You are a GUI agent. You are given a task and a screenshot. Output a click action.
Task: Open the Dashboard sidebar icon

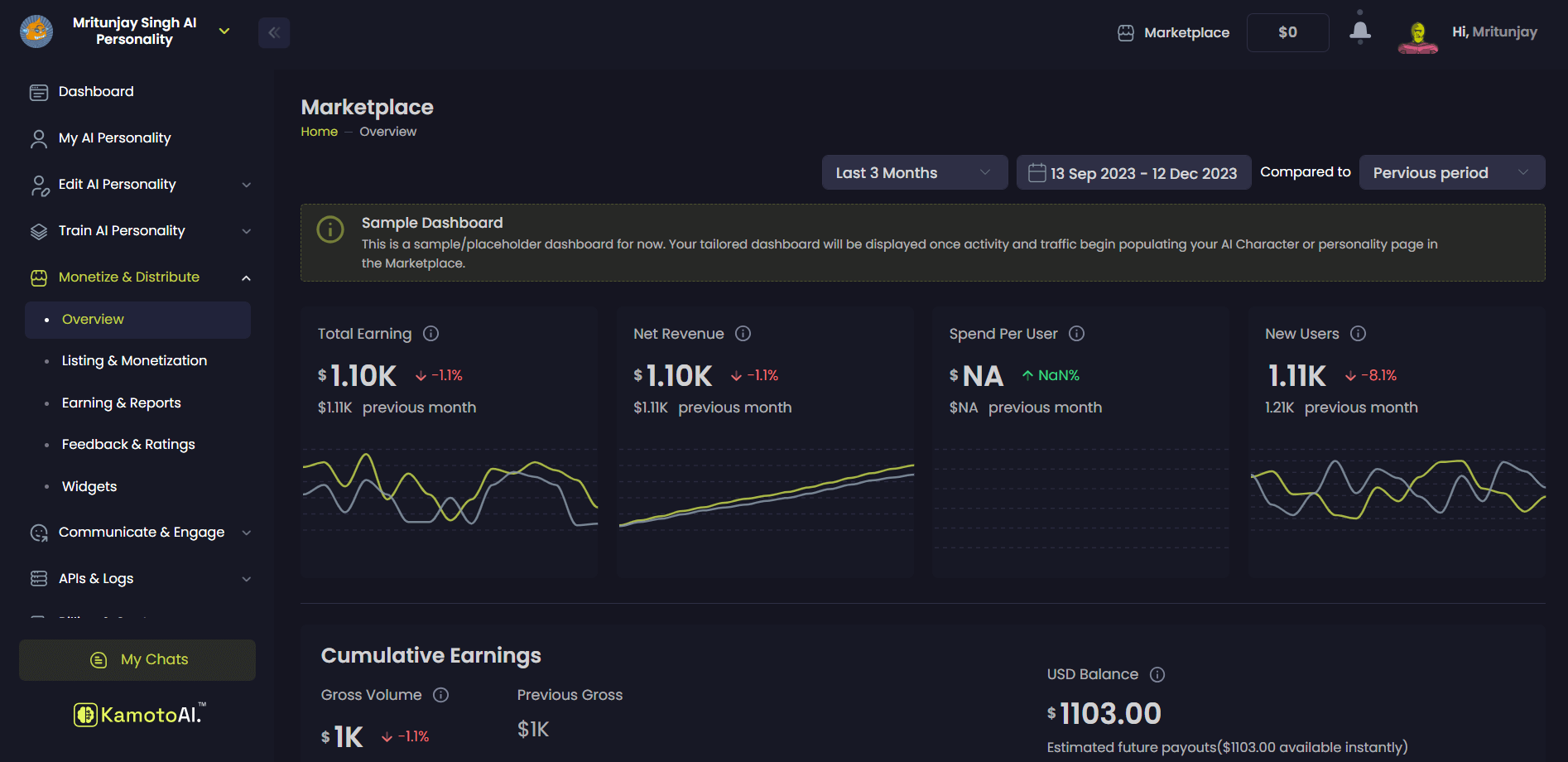coord(38,91)
